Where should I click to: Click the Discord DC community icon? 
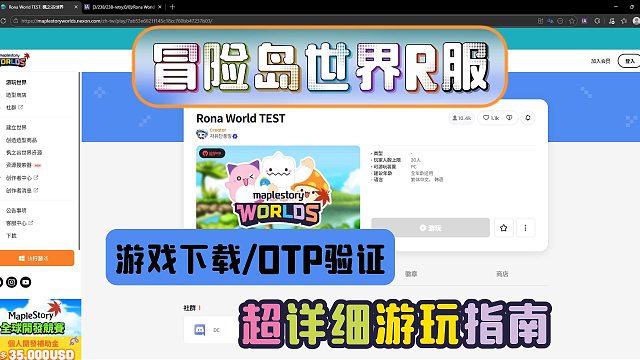200,330
